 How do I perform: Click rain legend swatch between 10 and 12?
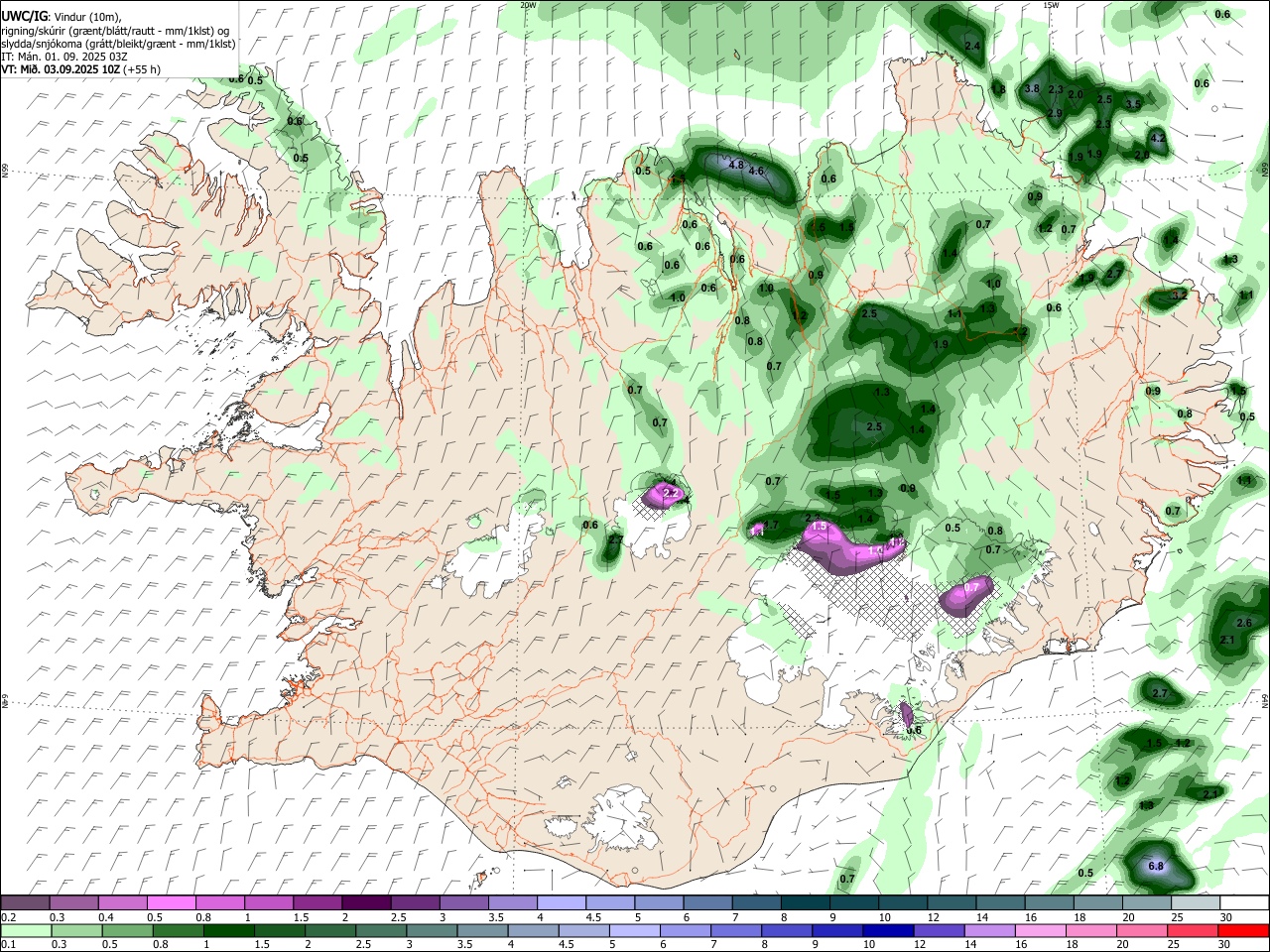[x=890, y=930]
